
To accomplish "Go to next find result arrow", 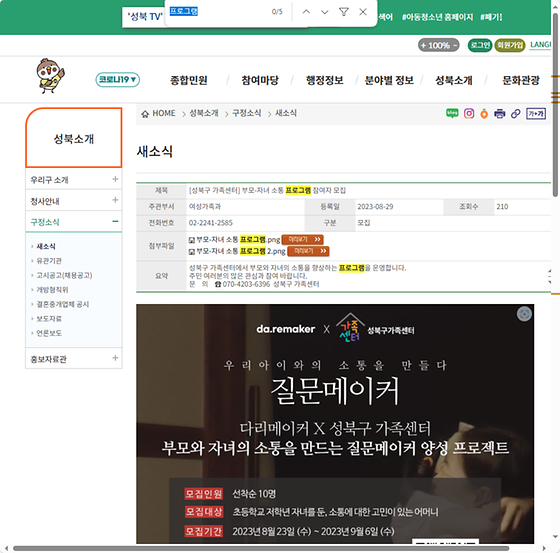I will tap(325, 12).
